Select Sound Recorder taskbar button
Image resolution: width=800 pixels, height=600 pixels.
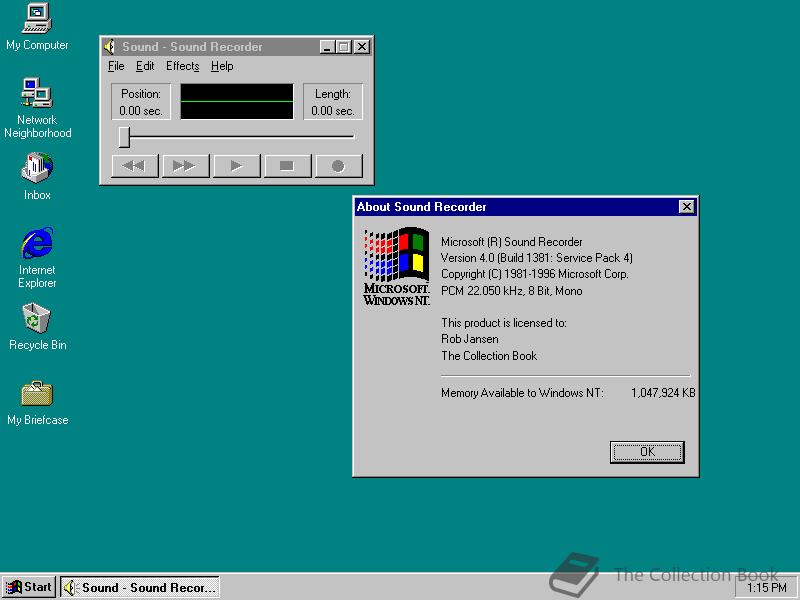[140, 587]
